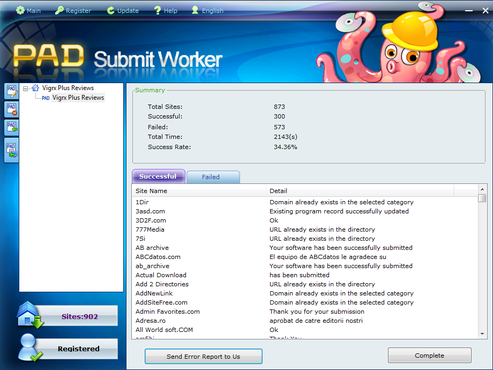Select the Add 2 Directories row

(305, 284)
